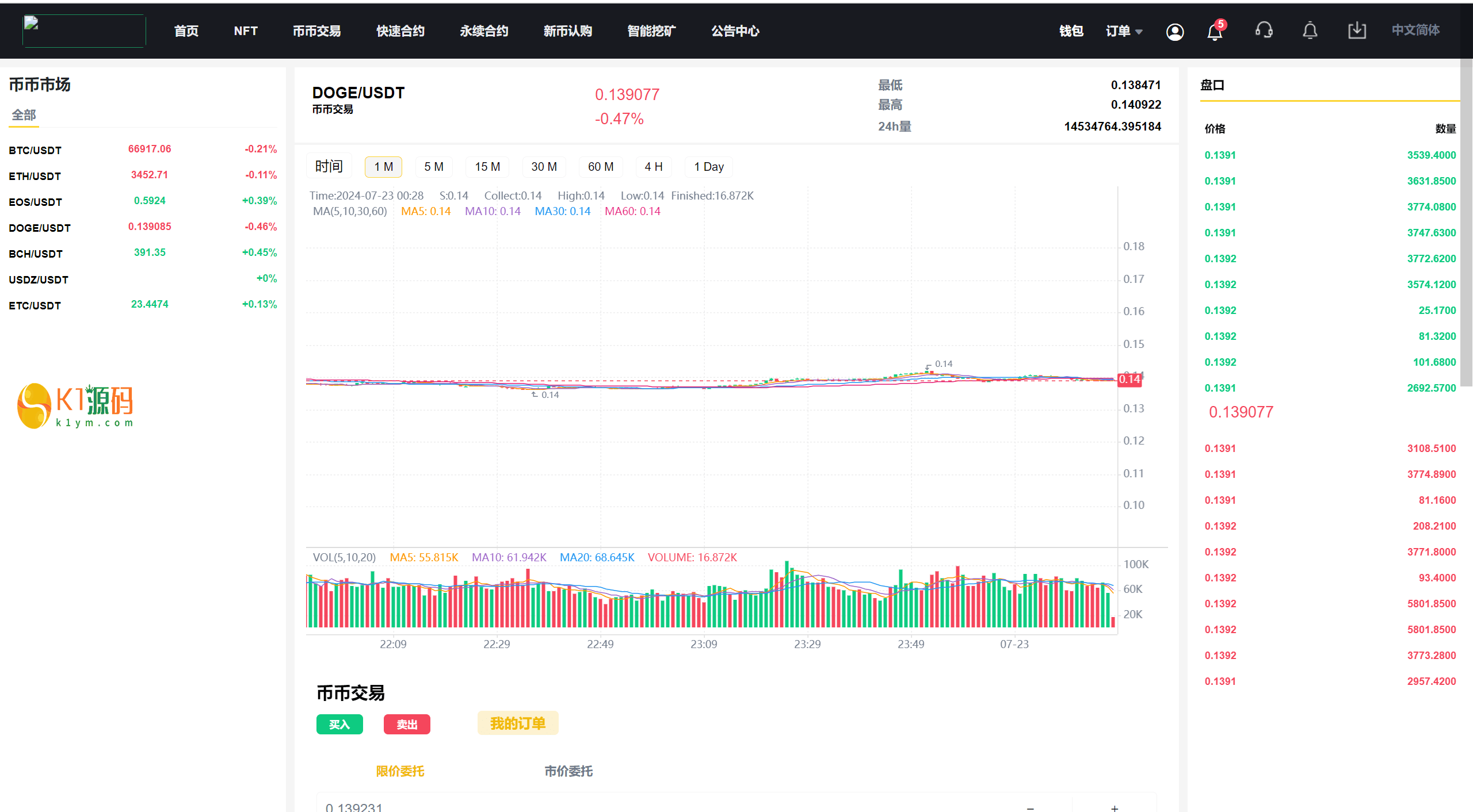This screenshot has height=812, width=1473.
Task: Click the green 买入 buy button
Action: point(339,724)
